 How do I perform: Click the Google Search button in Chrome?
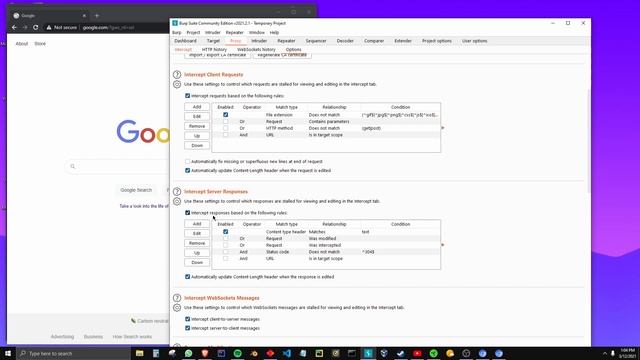point(136,190)
